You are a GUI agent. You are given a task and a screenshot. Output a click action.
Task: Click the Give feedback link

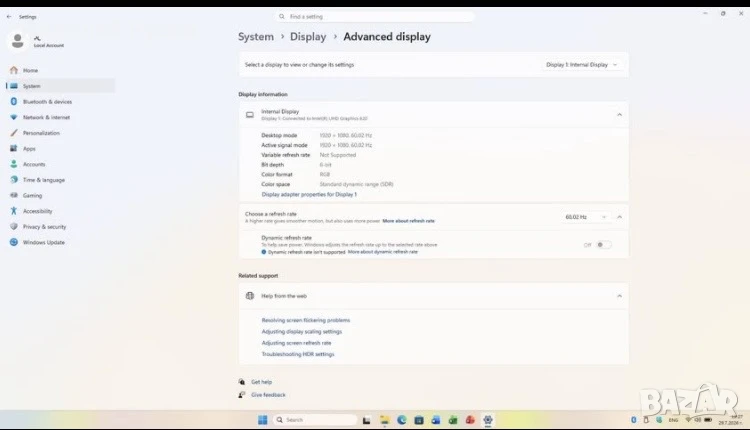click(x=268, y=395)
